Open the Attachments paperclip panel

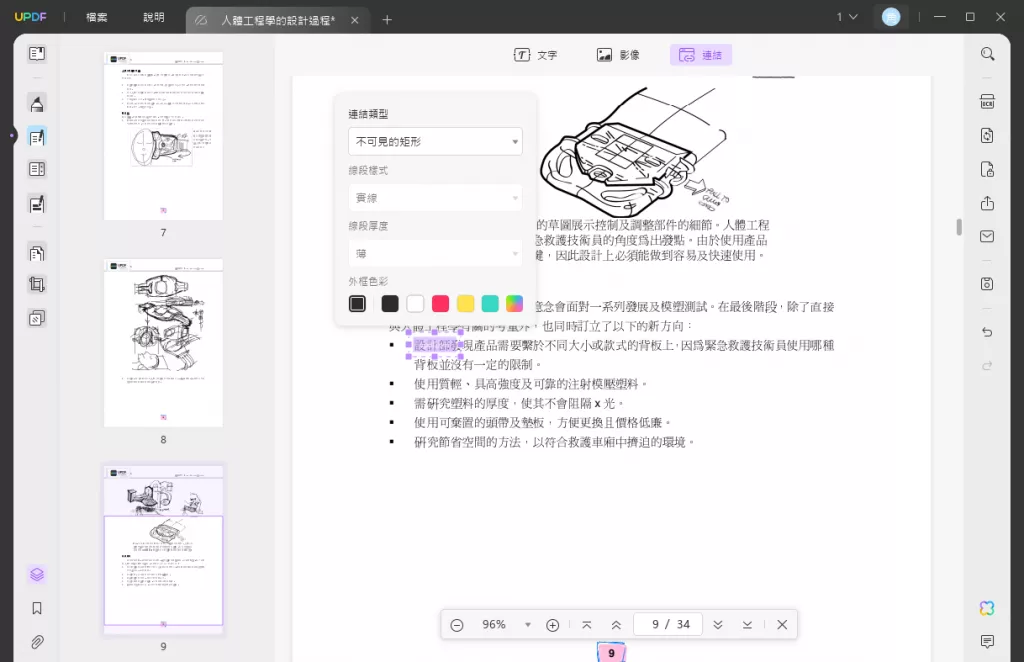point(37,642)
